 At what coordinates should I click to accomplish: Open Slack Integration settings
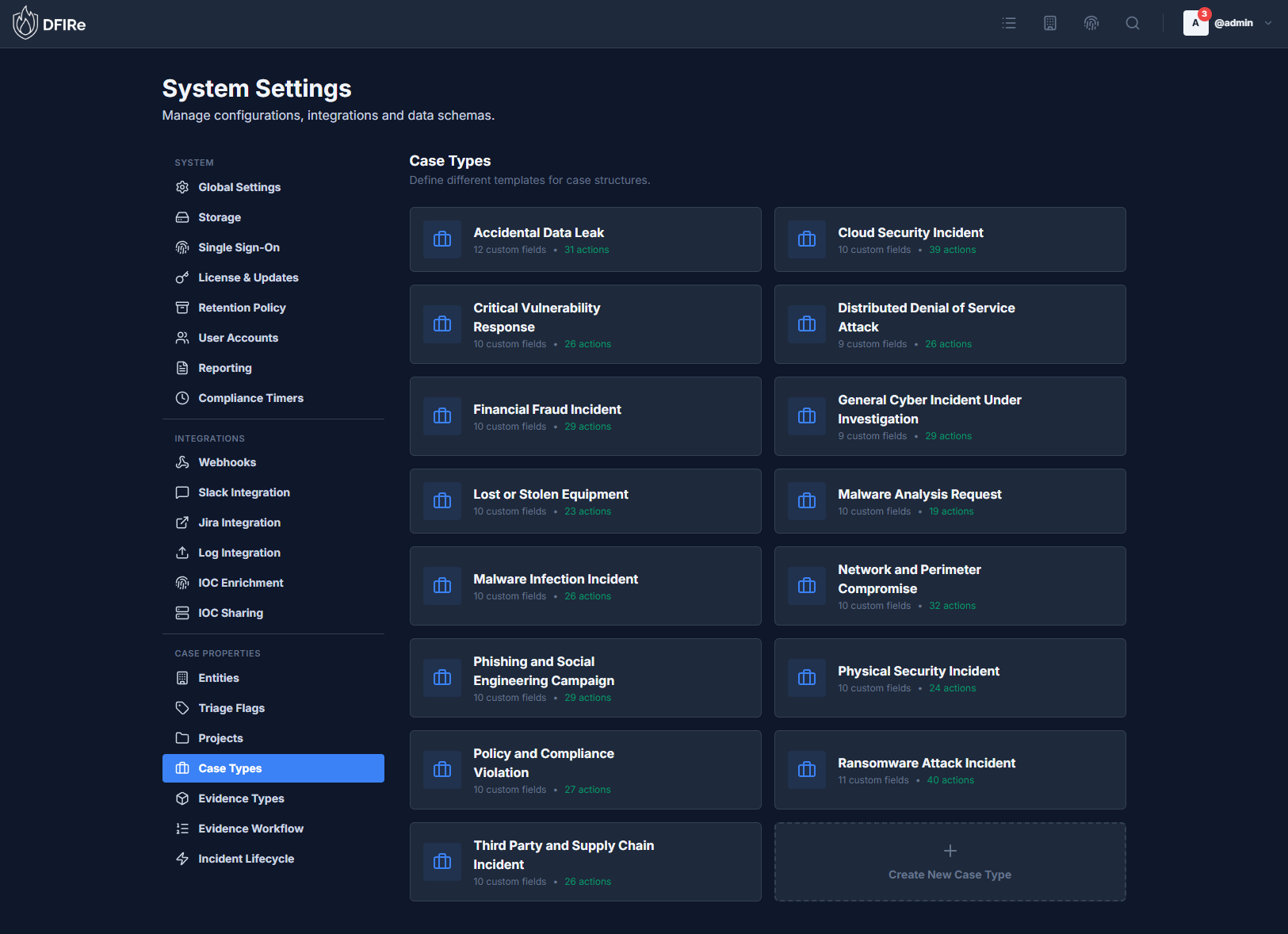(243, 492)
